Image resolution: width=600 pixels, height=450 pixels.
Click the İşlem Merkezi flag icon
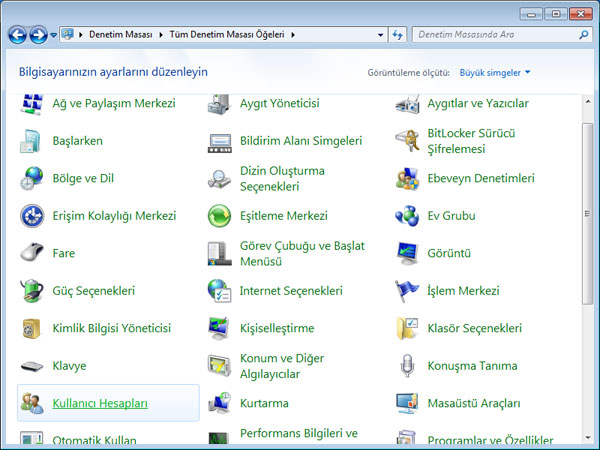pos(407,291)
